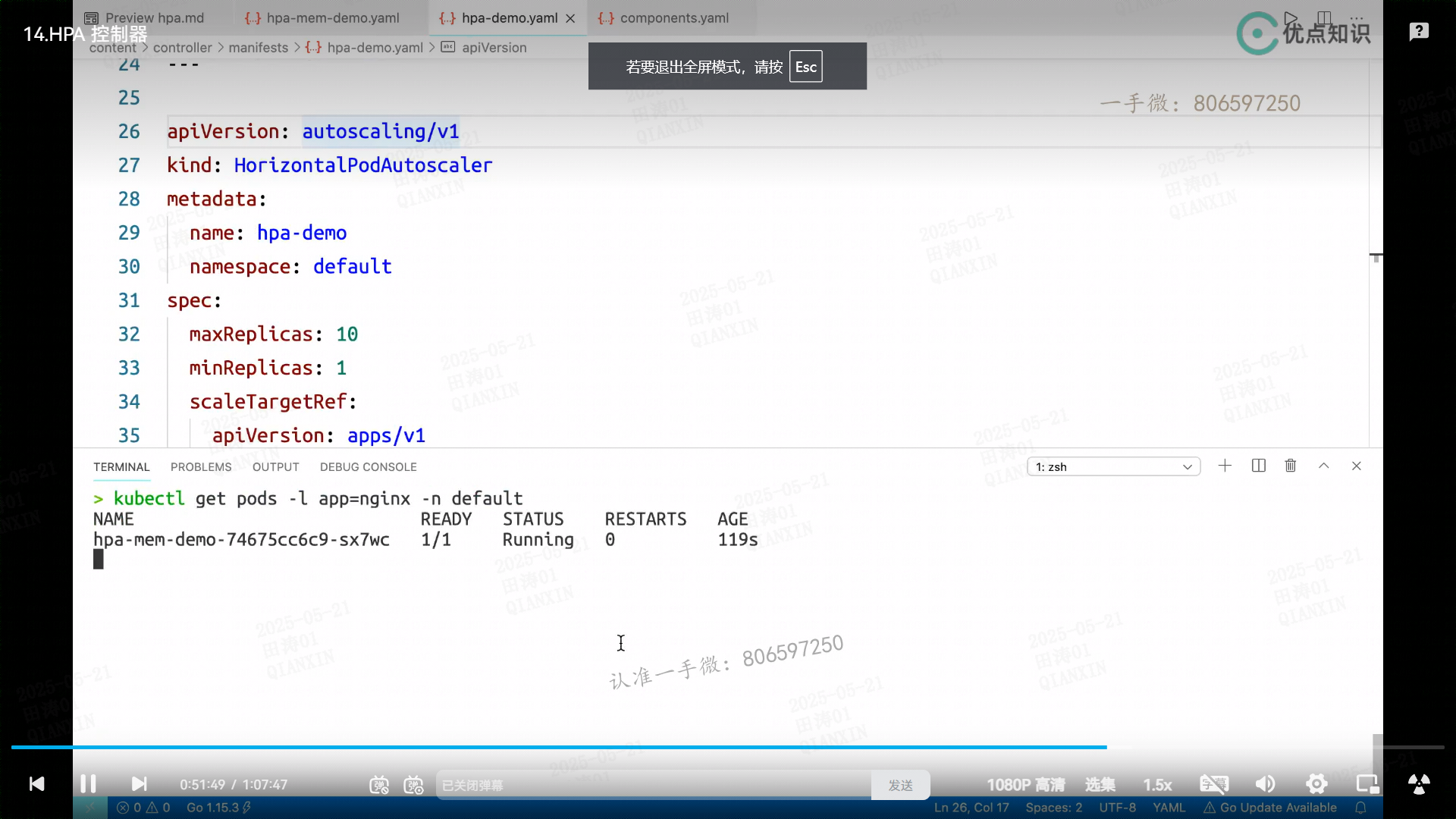This screenshot has height=819, width=1456.
Task: Change the 1.5x playback speed
Action: coord(1157,785)
